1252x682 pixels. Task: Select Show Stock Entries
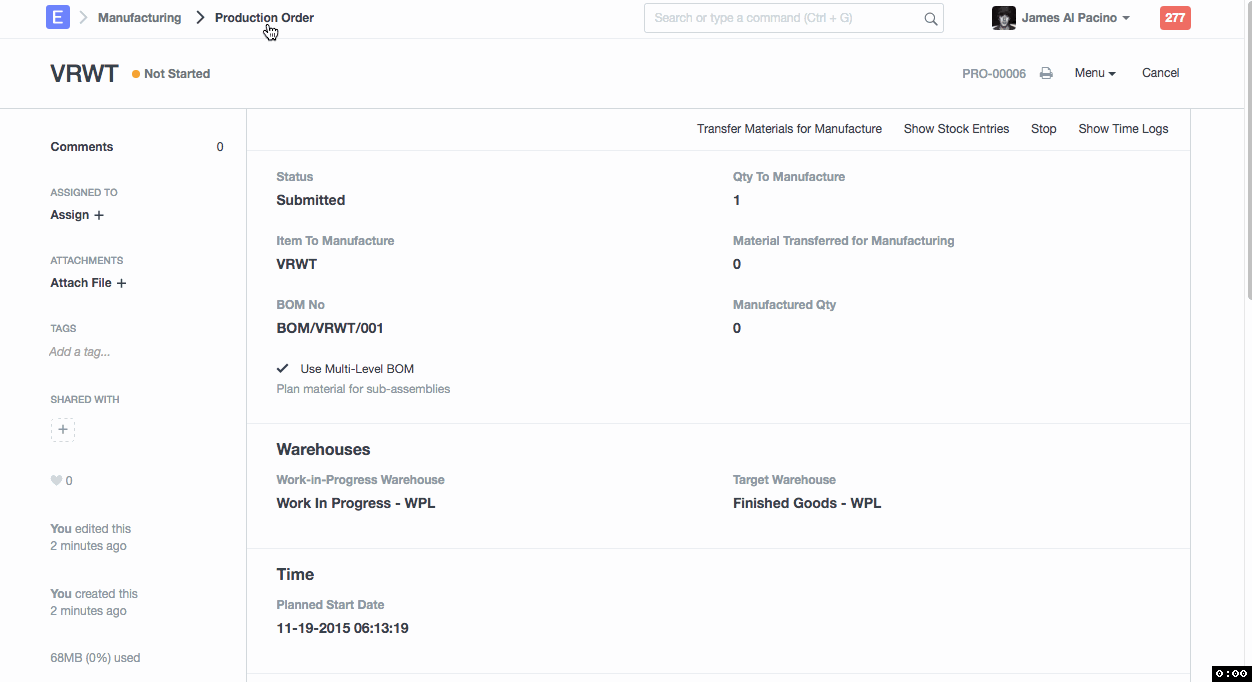pyautogui.click(x=956, y=129)
